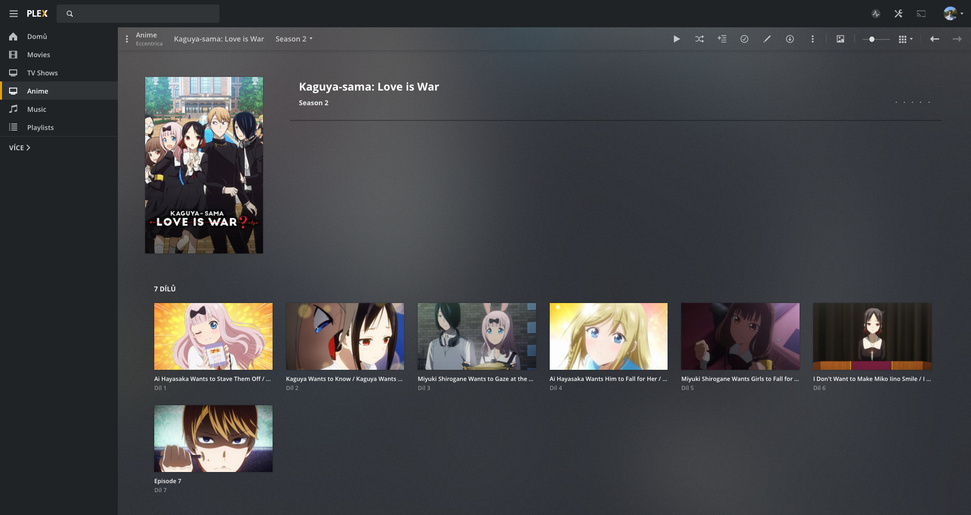Add season to play queue
Screen dimensions: 971x515
722,39
